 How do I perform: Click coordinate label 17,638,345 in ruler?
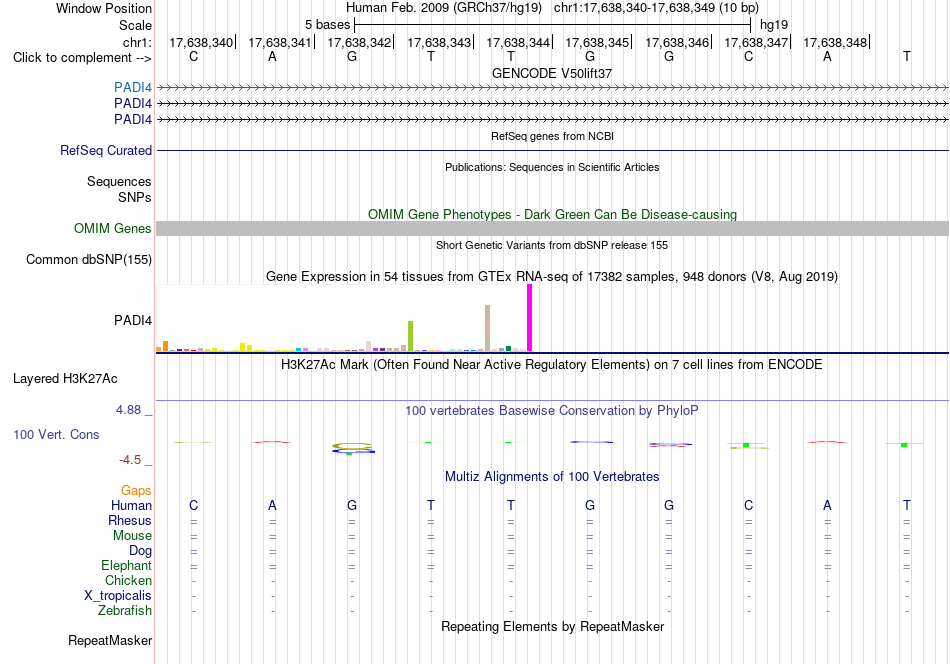coord(597,42)
